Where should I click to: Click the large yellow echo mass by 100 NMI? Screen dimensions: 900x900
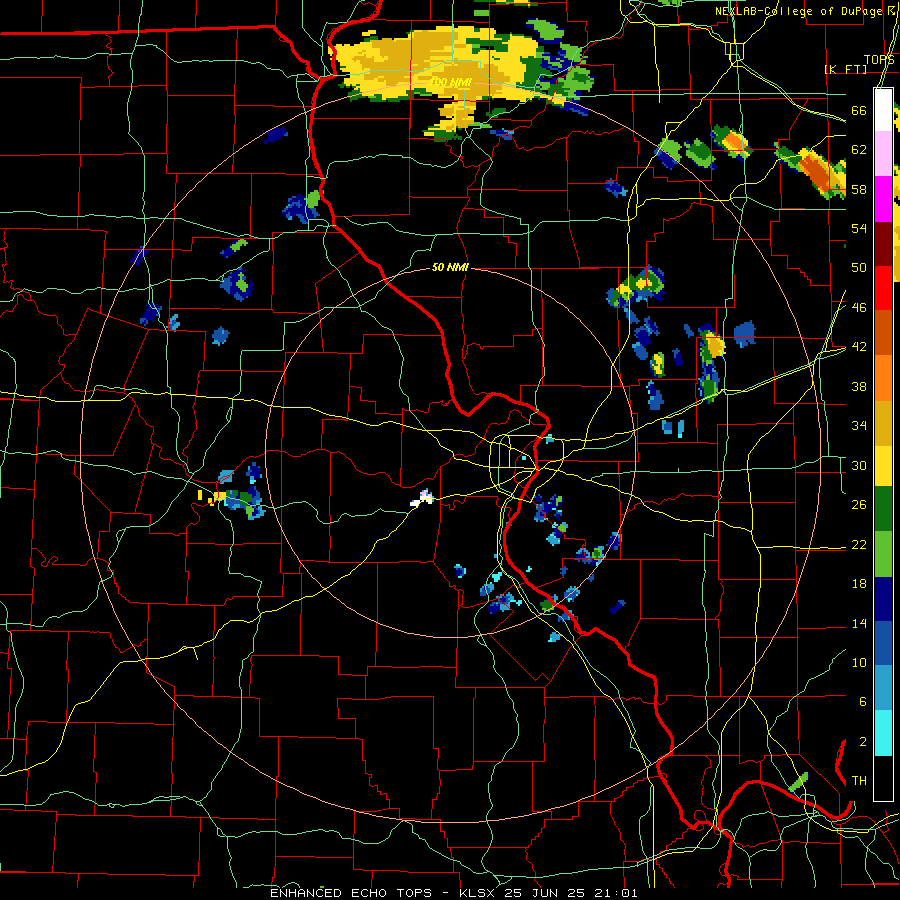(436, 66)
